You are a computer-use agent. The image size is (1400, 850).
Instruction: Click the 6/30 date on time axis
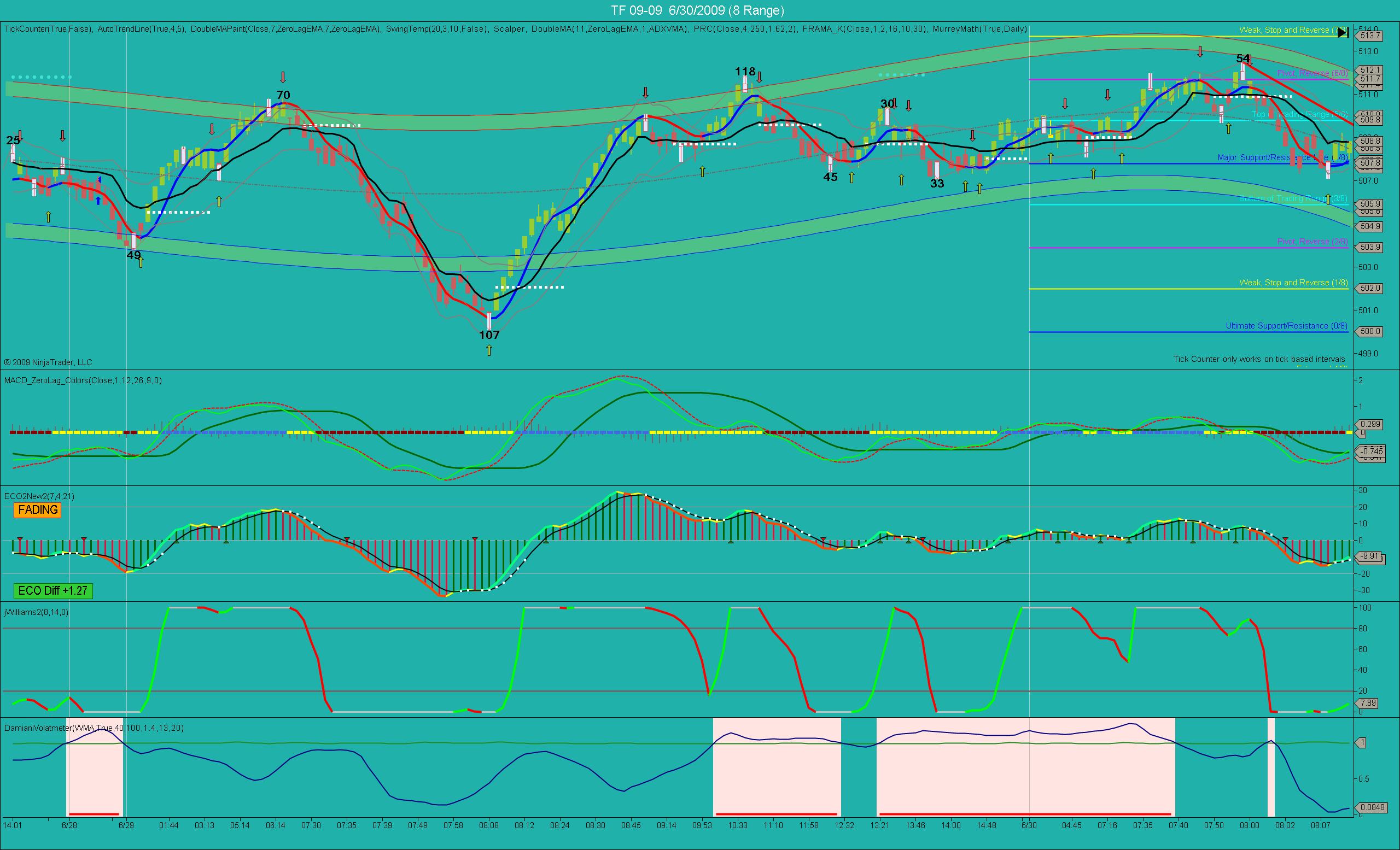1029,825
